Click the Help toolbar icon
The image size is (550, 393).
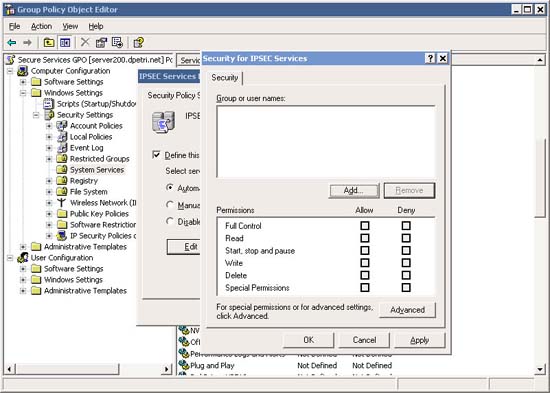139,43
